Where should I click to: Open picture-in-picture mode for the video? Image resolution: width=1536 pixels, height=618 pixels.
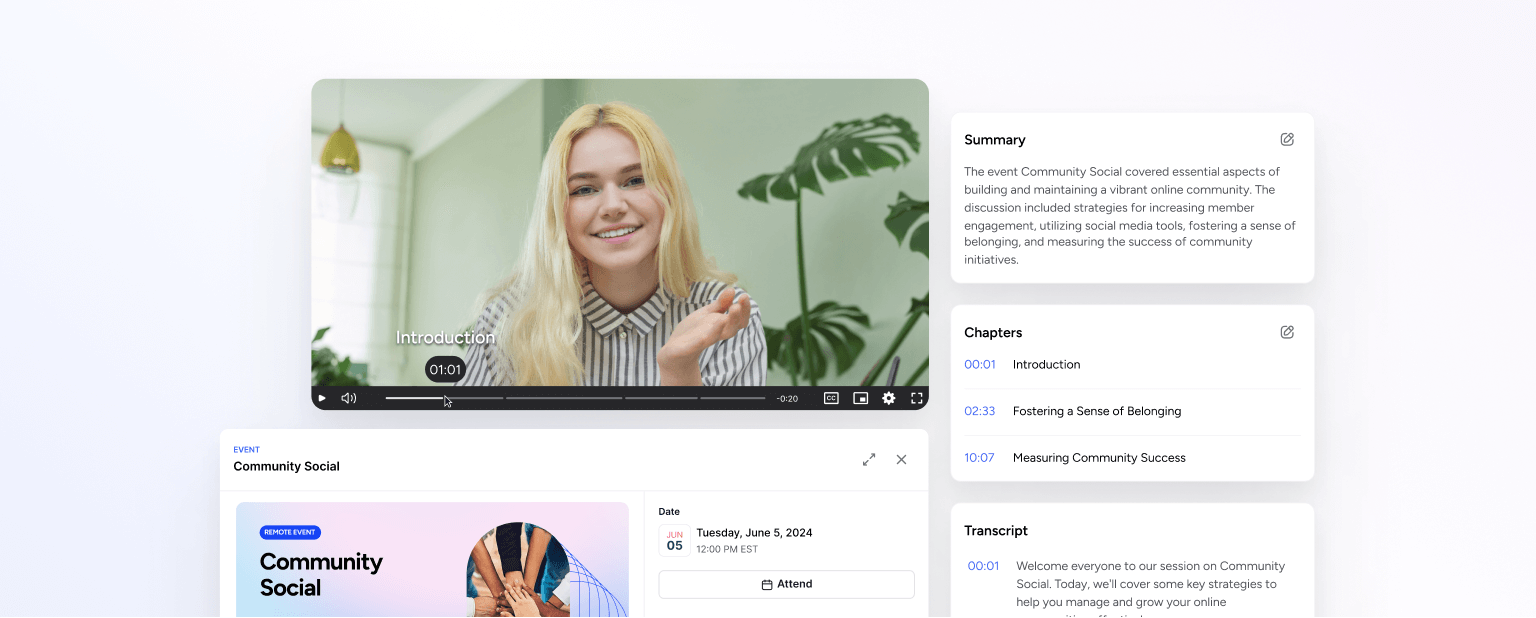coord(860,398)
